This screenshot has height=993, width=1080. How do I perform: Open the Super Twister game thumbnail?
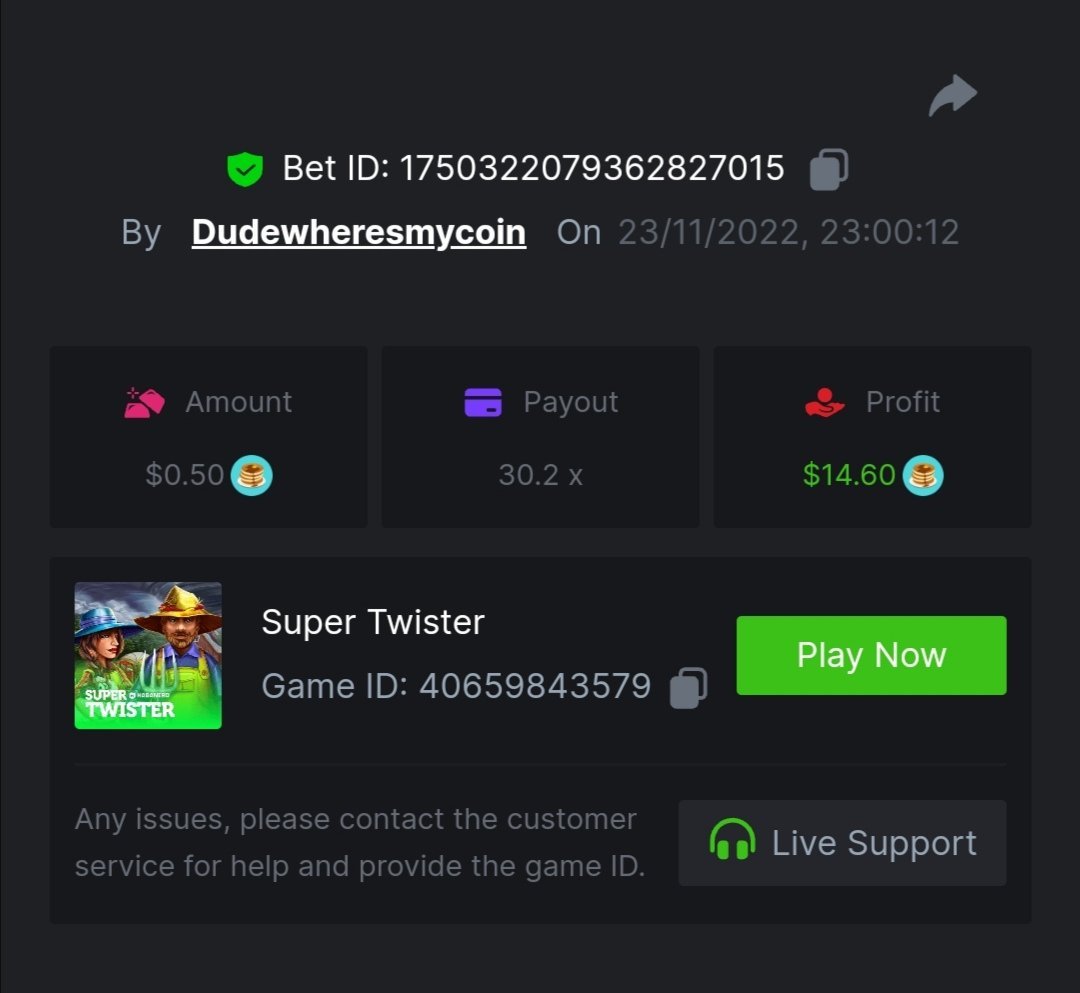[148, 655]
